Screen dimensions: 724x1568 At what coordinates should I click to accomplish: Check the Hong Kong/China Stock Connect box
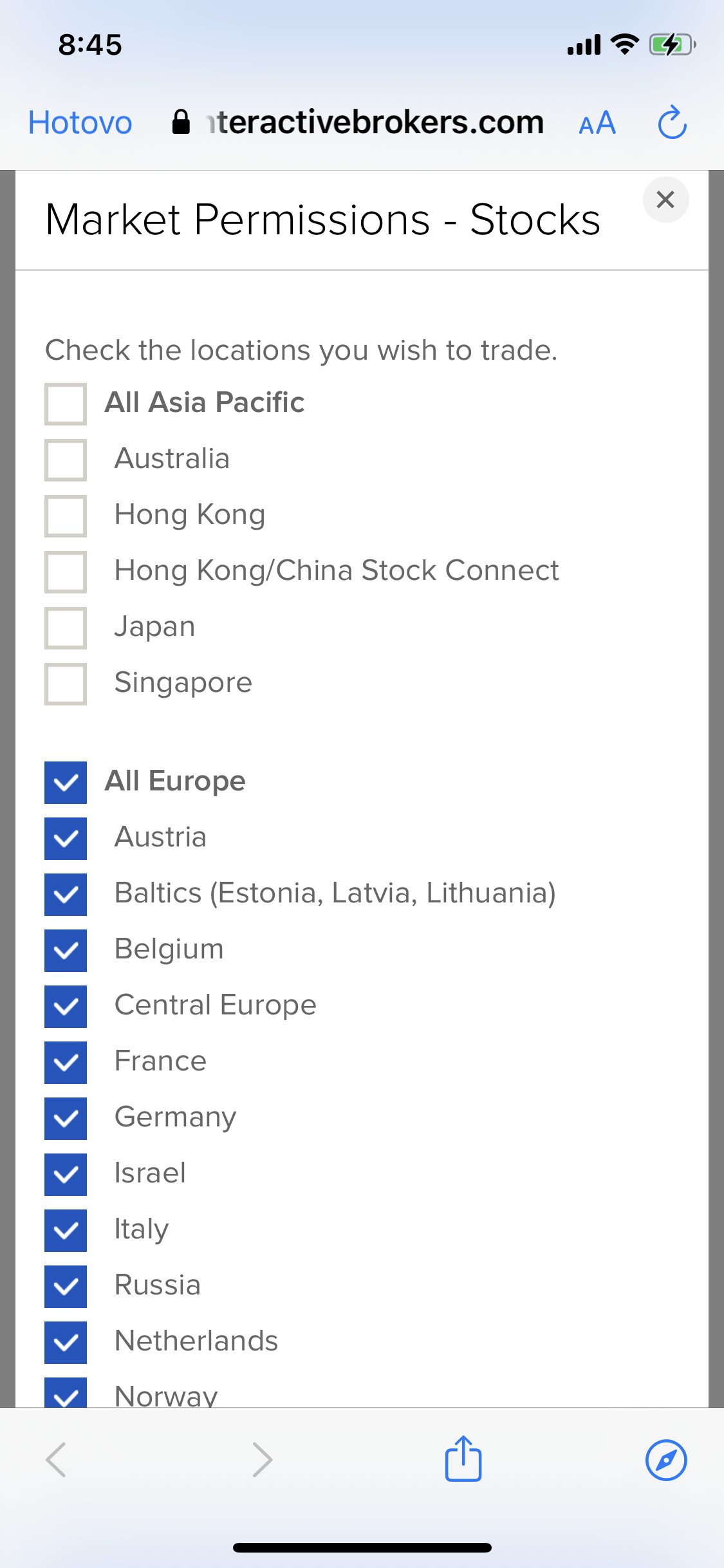(x=66, y=572)
